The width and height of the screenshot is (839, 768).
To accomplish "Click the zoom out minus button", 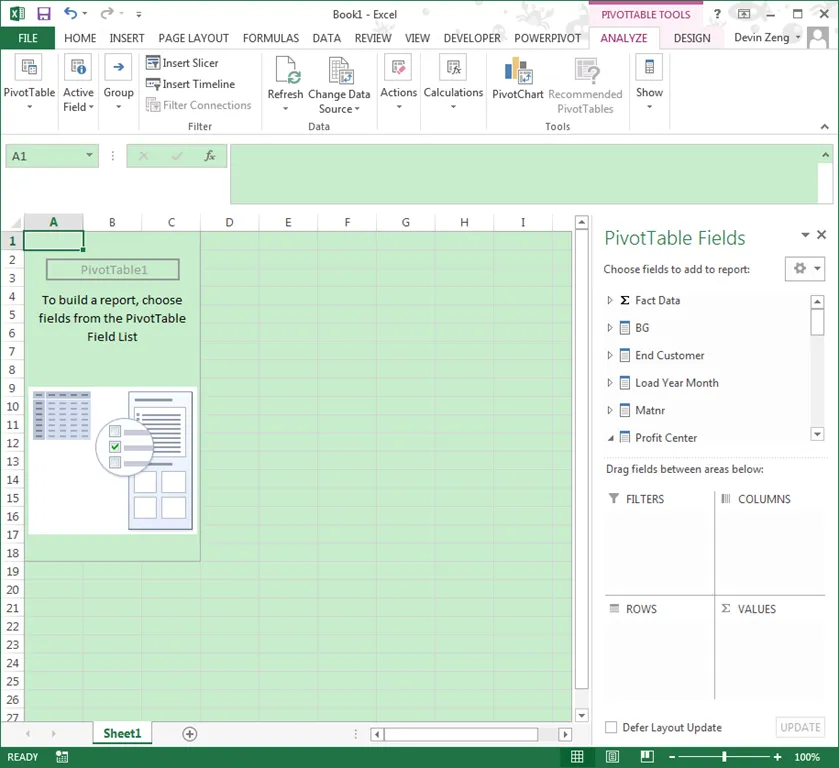I will point(672,757).
